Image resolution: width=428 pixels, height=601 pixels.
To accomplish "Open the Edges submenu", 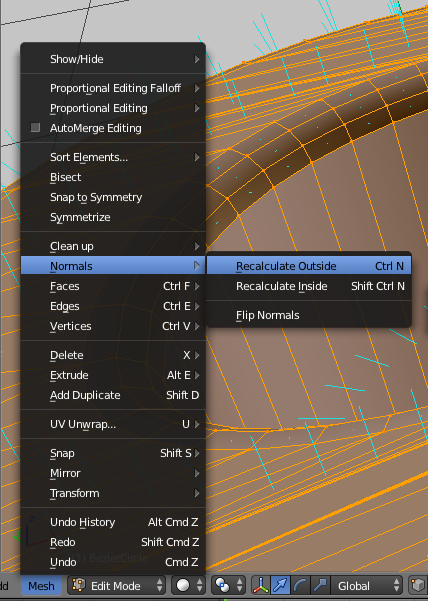I will (113, 306).
